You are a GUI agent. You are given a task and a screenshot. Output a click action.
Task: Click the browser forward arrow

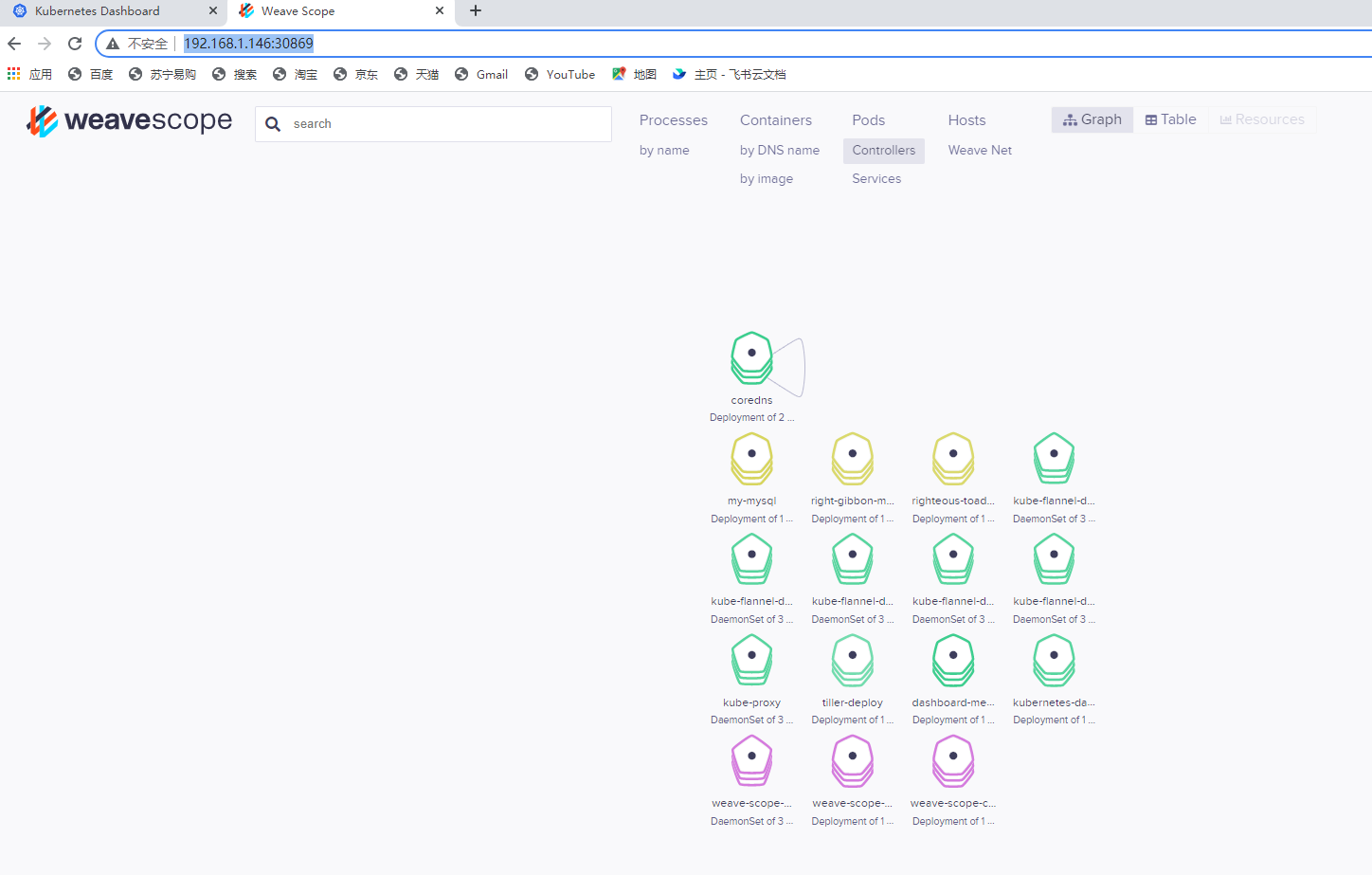[45, 44]
